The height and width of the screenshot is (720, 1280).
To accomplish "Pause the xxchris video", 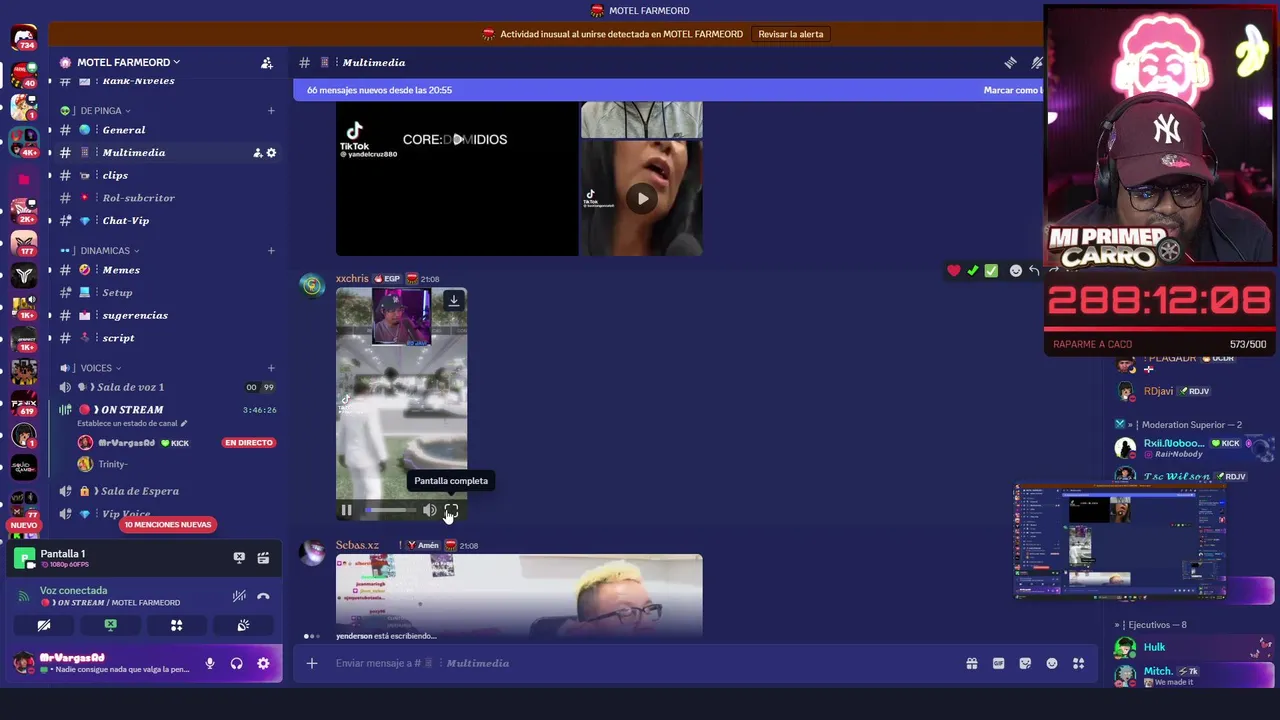I will (346, 510).
